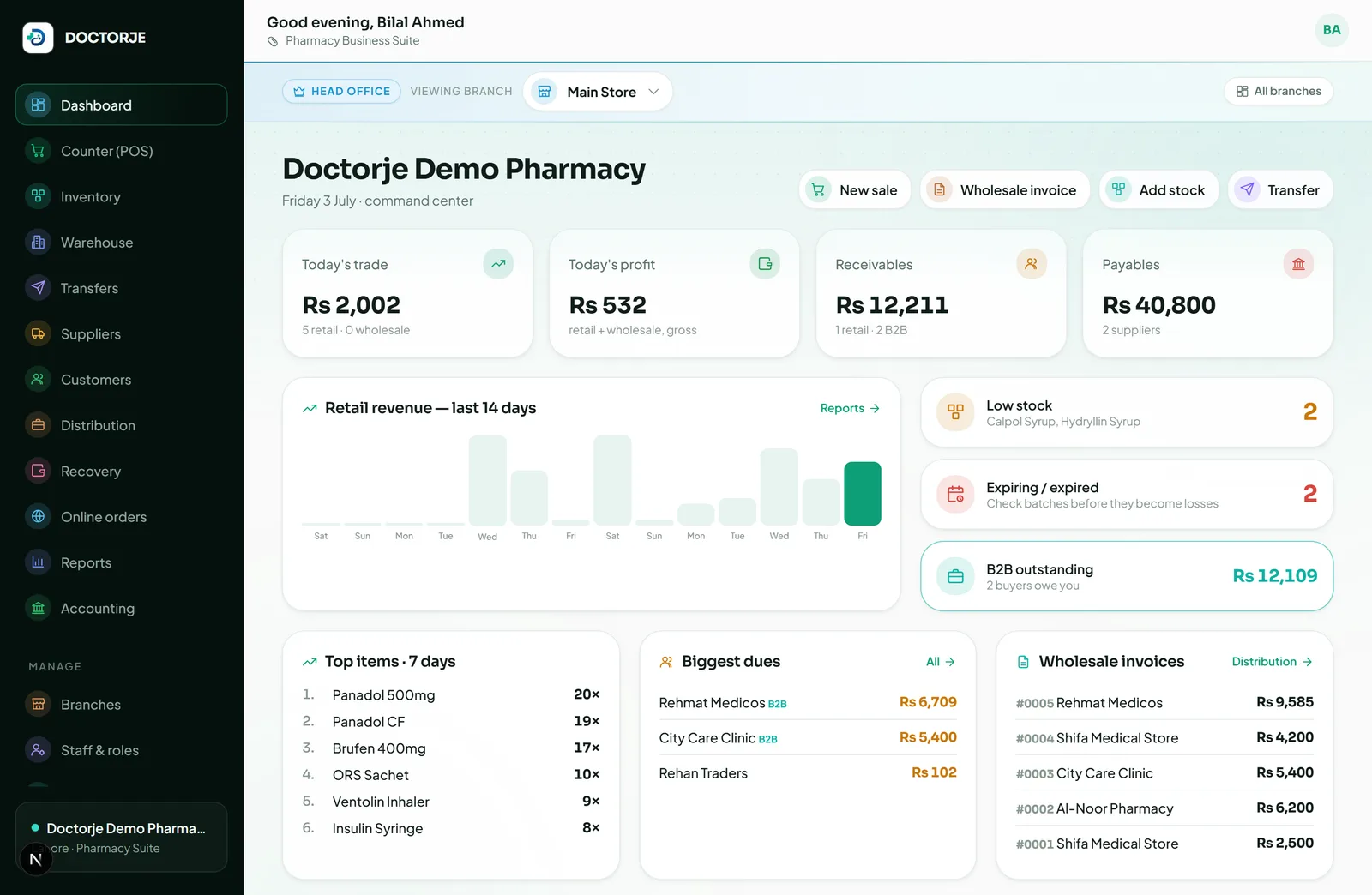
Task: Click the Receivables people icon
Action: coord(1032,264)
